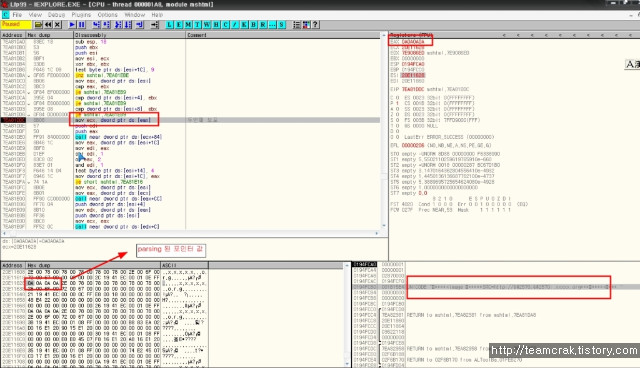
Task: Run the program with the play icon
Action: (72, 25)
